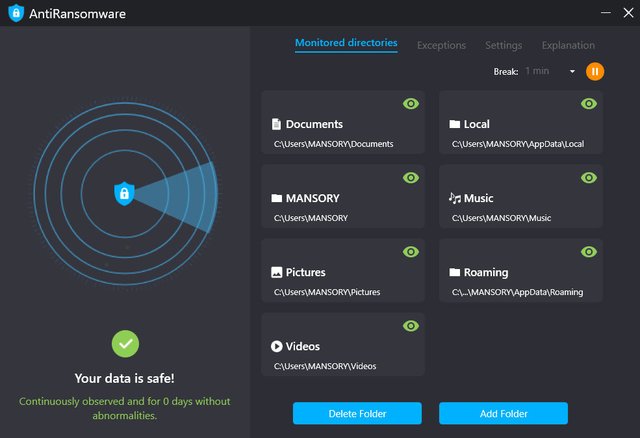Click the Add Folder button

[503, 413]
